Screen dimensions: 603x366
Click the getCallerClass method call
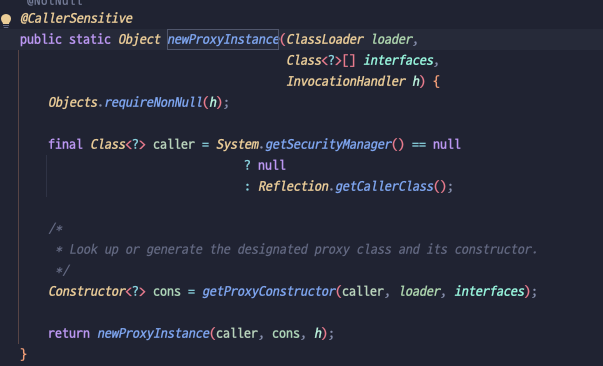tap(385, 186)
